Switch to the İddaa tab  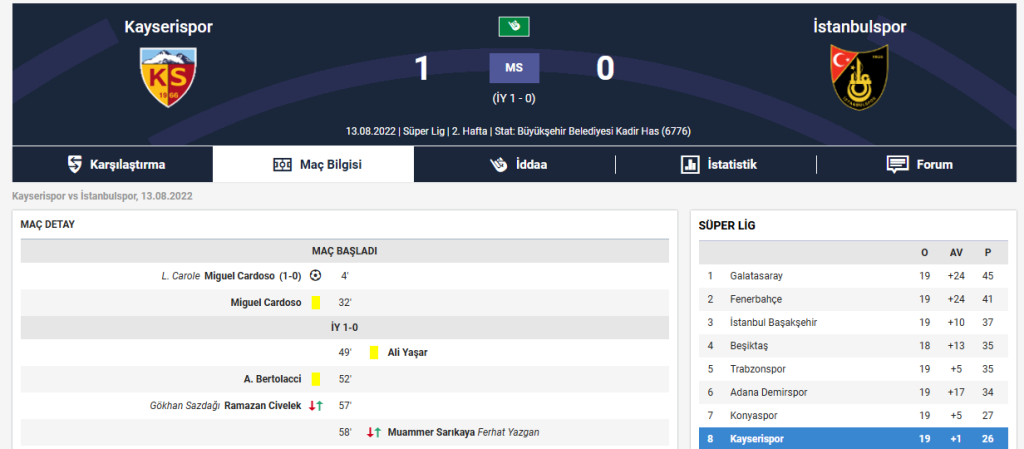click(x=518, y=164)
